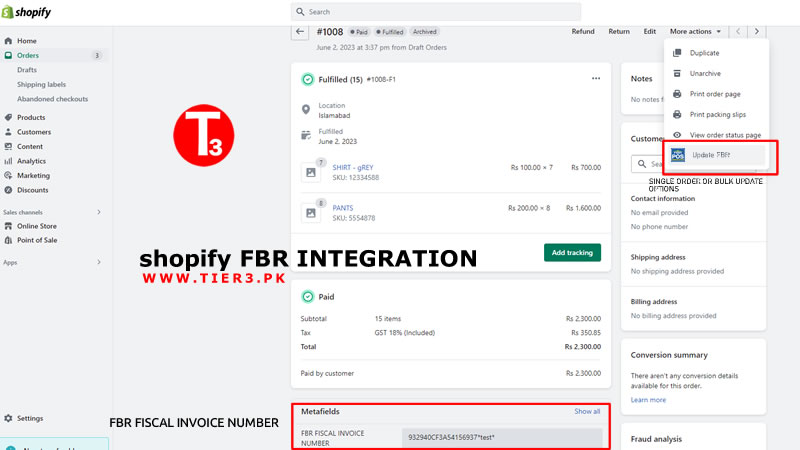Click Learn more in Conversion summary
Screen dimensions: 800x450
click(x=648, y=400)
